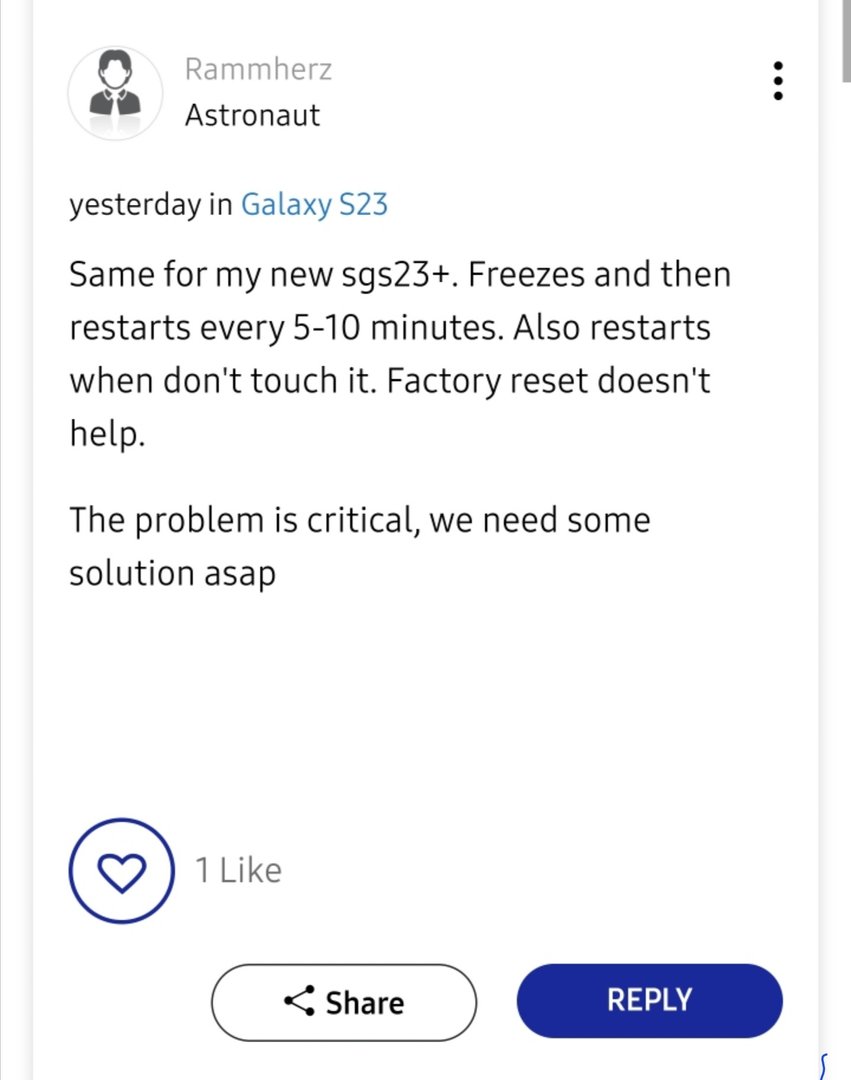
Task: Click the "The problem is critical" sentence
Action: (x=243, y=520)
